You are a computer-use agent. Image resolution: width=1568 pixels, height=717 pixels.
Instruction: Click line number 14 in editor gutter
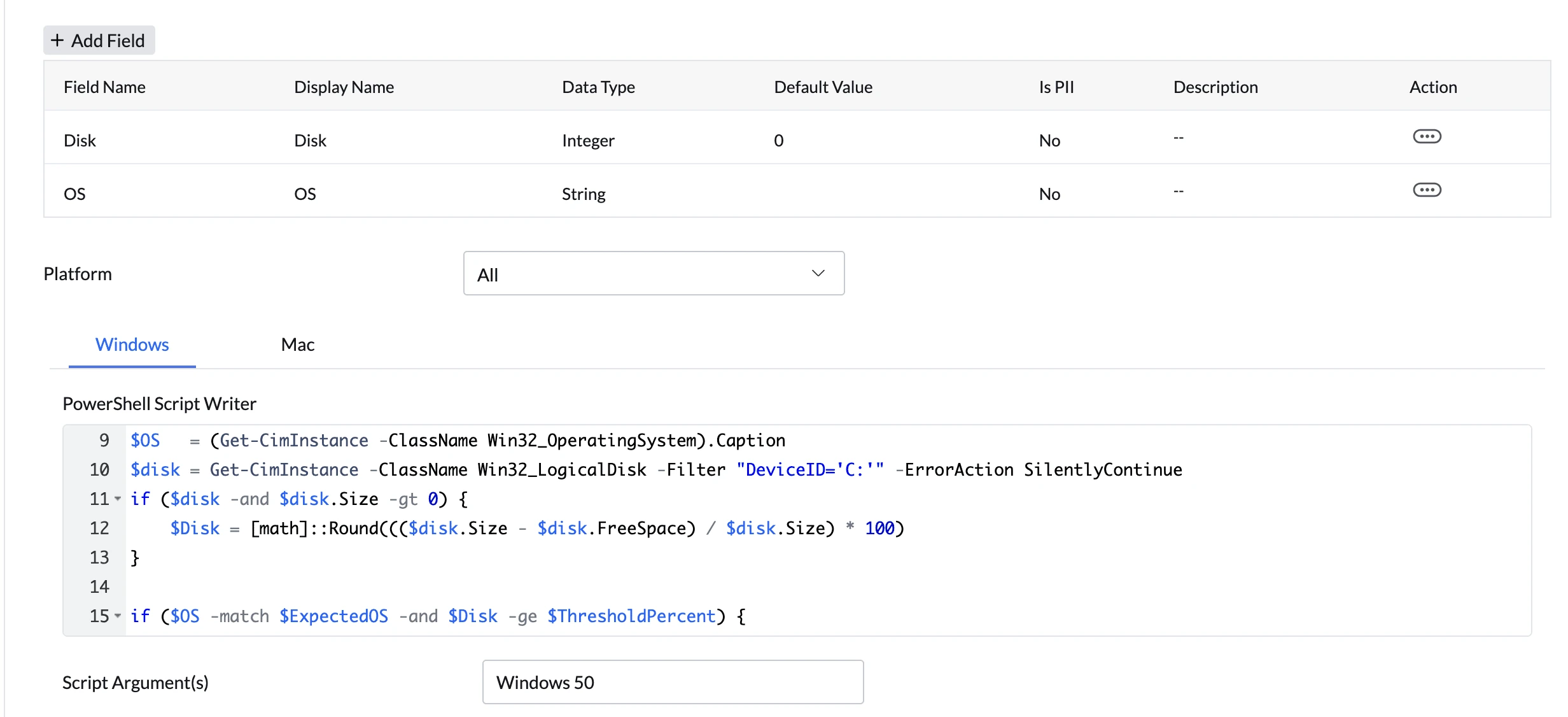tap(99, 586)
